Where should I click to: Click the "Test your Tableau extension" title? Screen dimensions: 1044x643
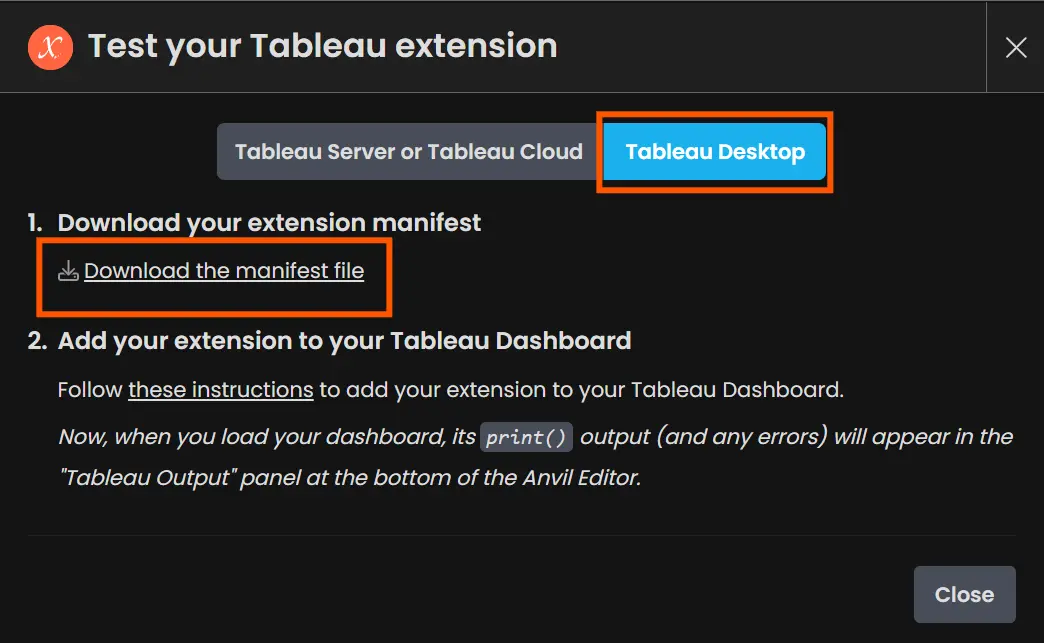click(322, 47)
